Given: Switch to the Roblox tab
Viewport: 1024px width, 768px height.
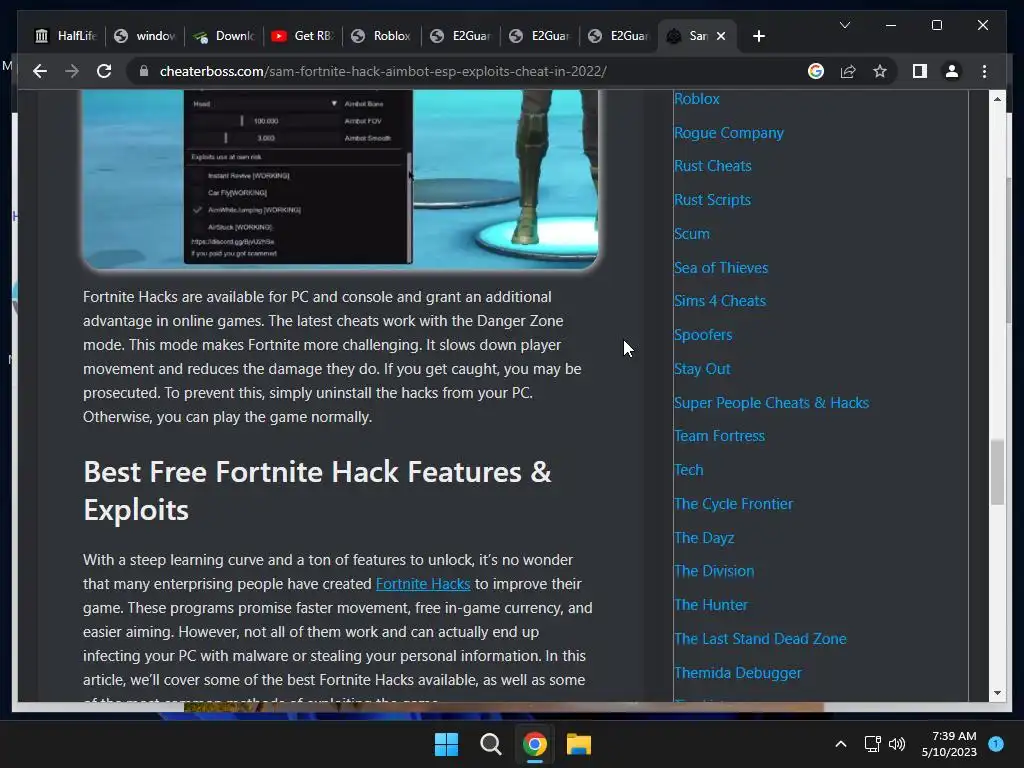Looking at the screenshot, I should coord(381,36).
